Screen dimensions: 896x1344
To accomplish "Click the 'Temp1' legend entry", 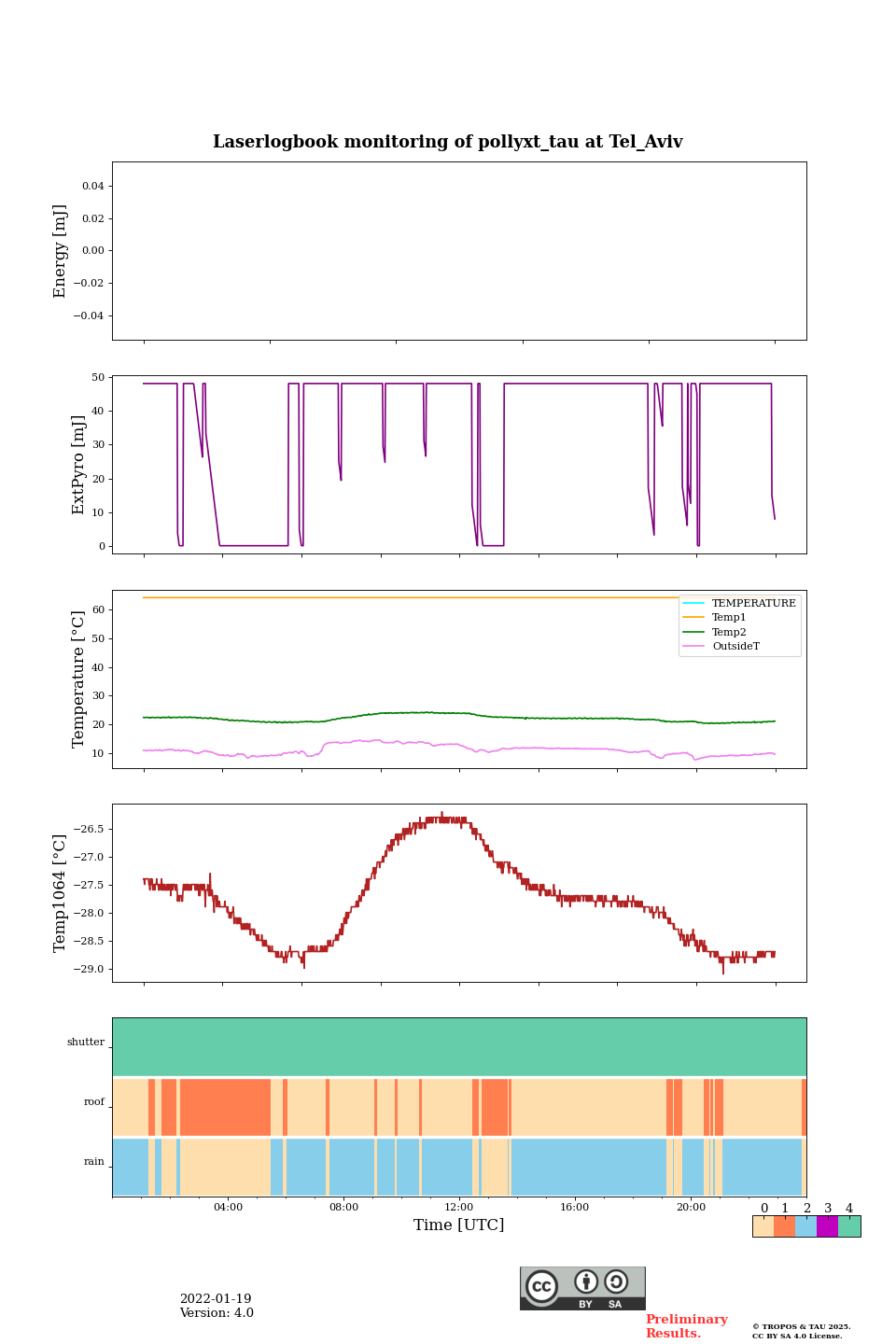I will tap(715, 618).
